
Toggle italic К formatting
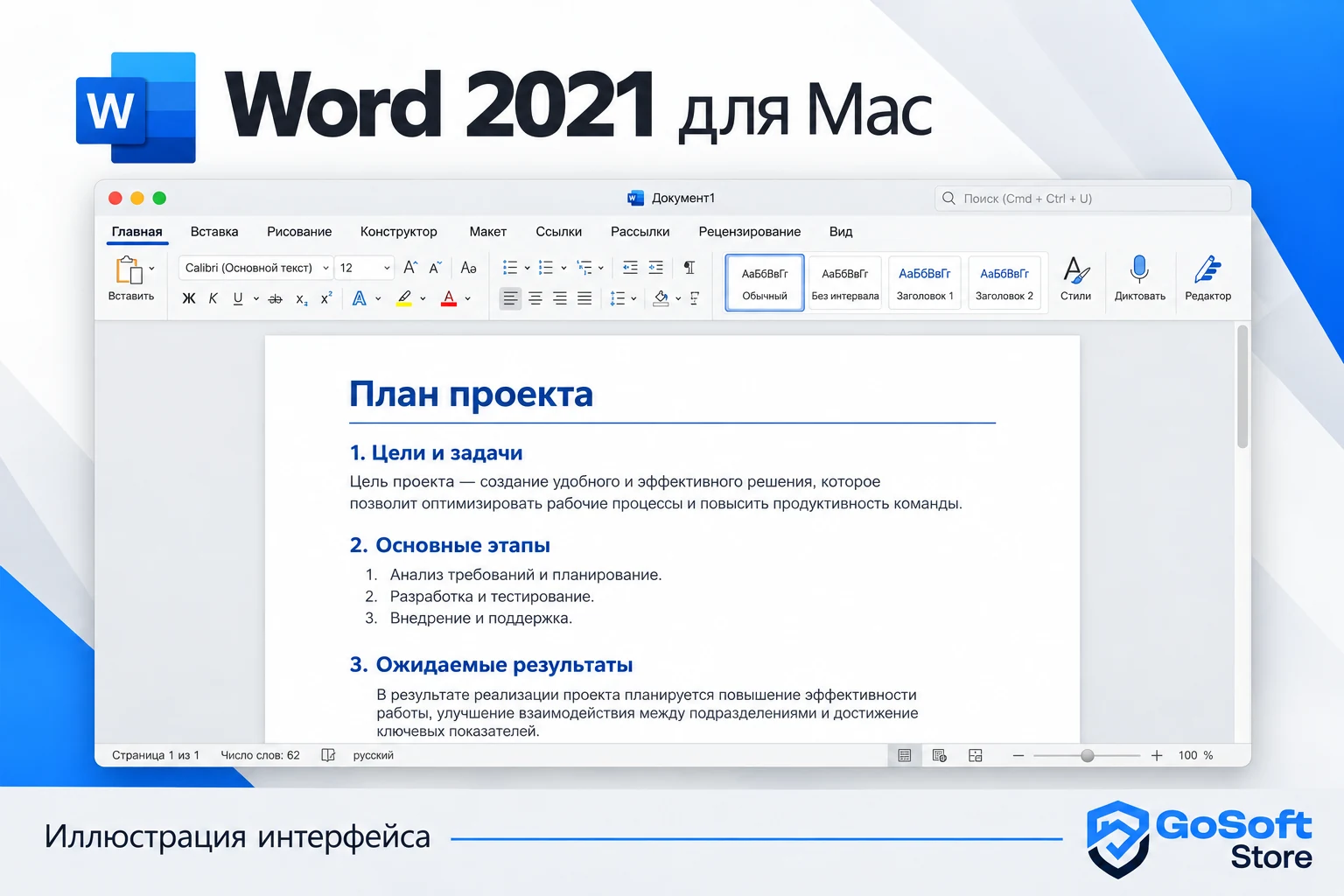pos(213,298)
